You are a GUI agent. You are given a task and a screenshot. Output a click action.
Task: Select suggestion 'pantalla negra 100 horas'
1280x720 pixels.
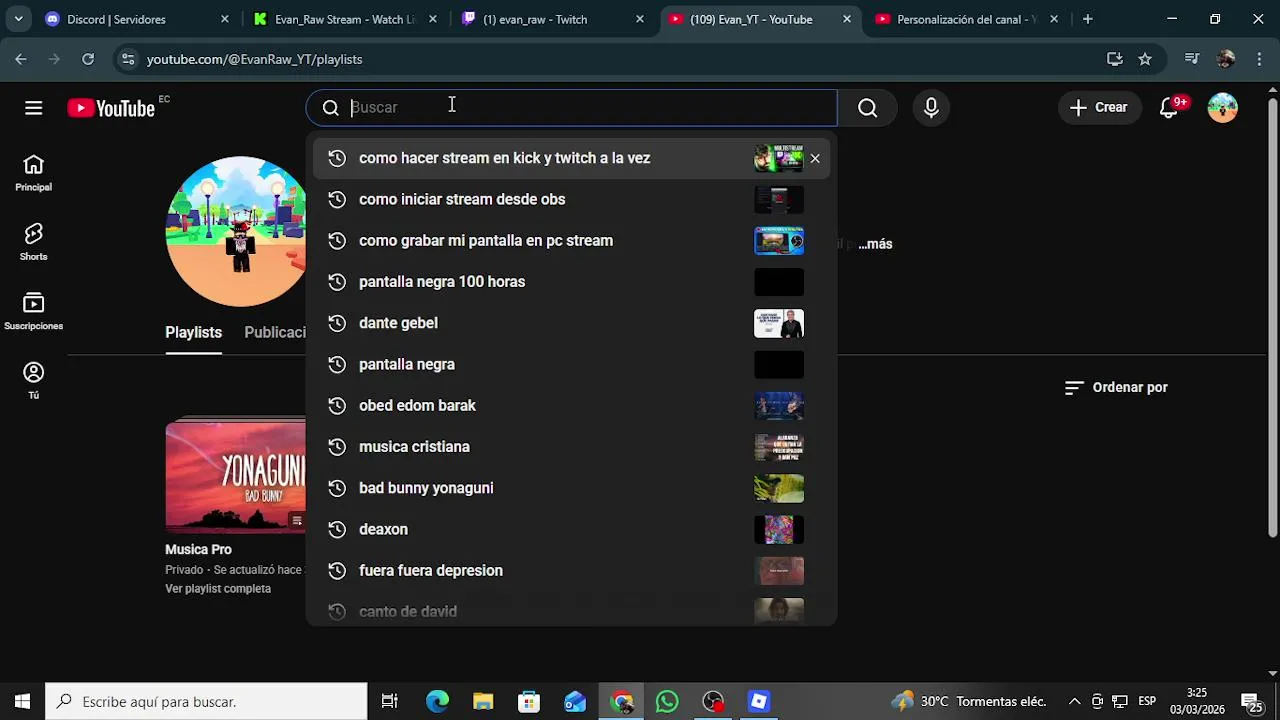tap(571, 282)
